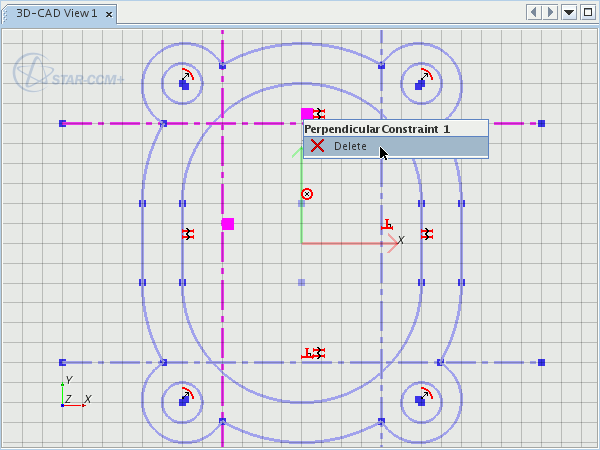Select the left endpoint of the bottom construction line
The image size is (600, 450).
pos(62,362)
